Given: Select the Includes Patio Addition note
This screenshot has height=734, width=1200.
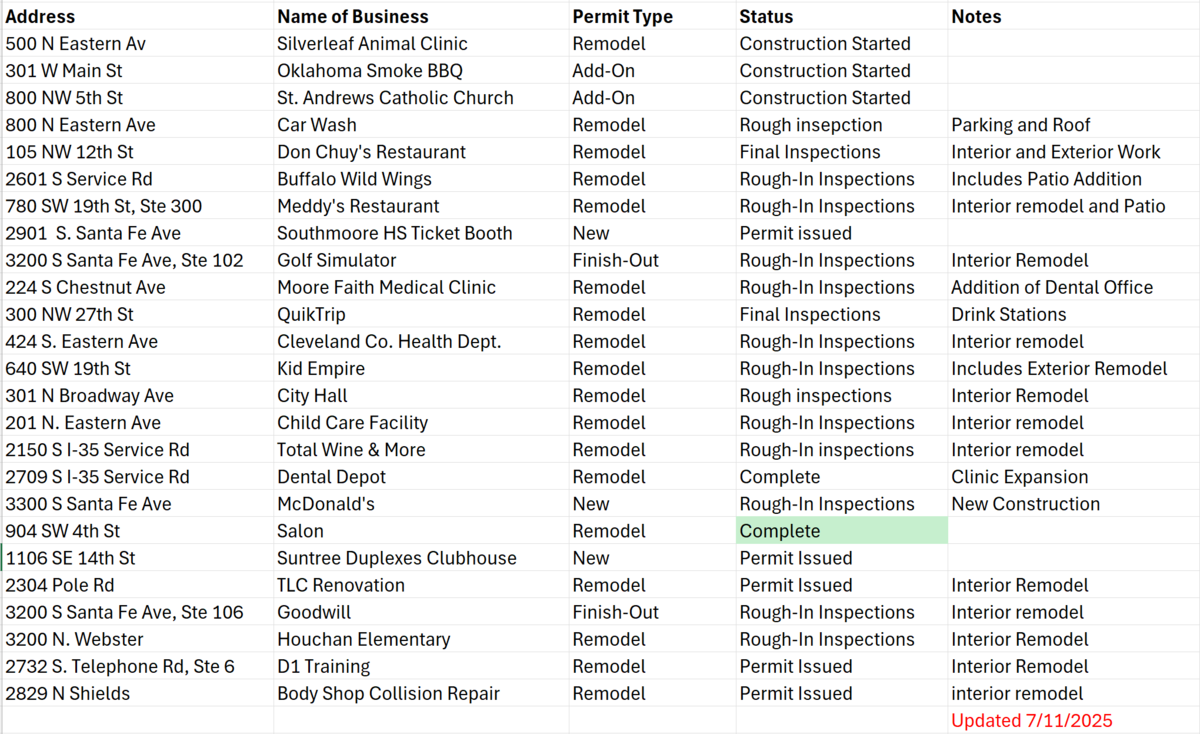Looking at the screenshot, I should pyautogui.click(x=1074, y=179).
